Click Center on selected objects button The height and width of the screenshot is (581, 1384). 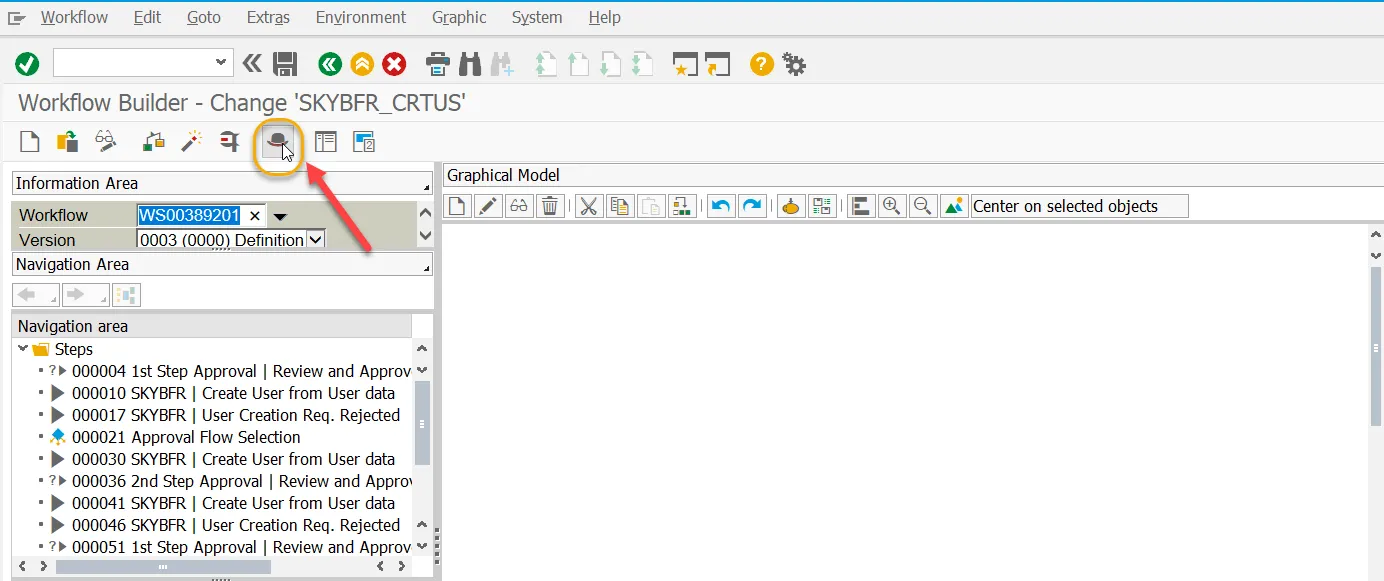(x=1079, y=206)
